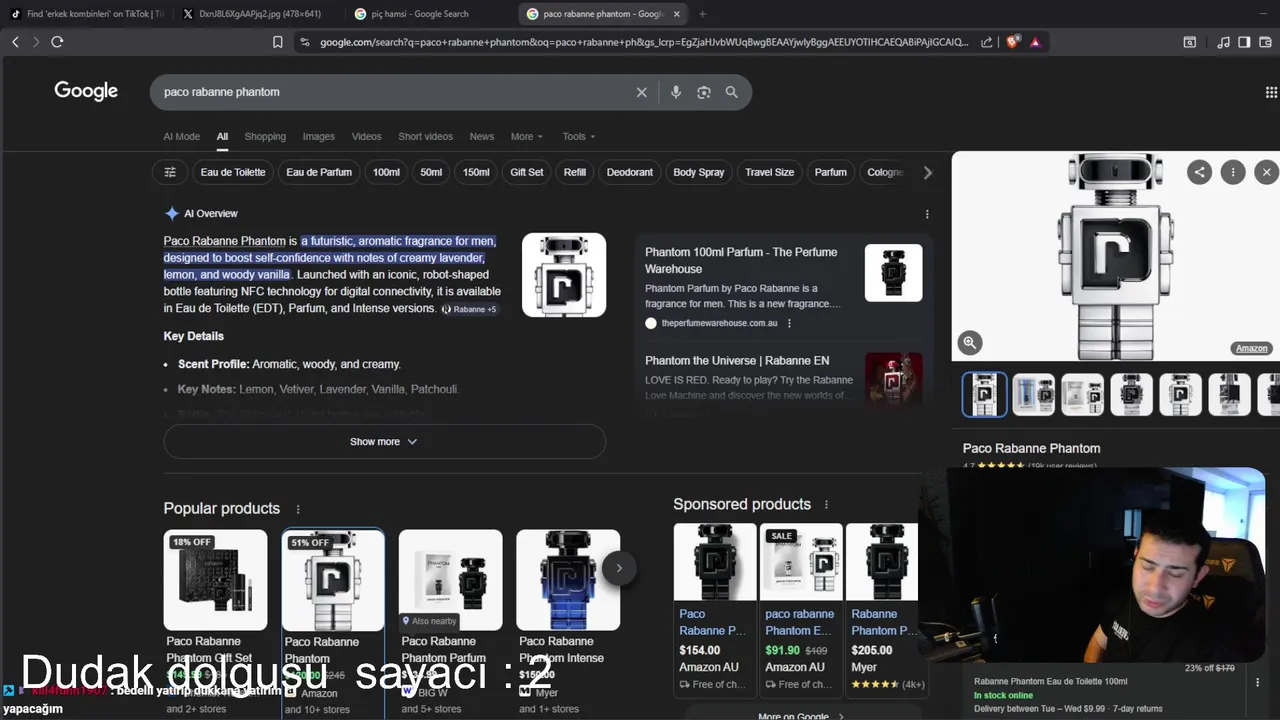Switch to the TikTok erkek kombinleri tab
The width and height of the screenshot is (1280, 720).
click(88, 14)
